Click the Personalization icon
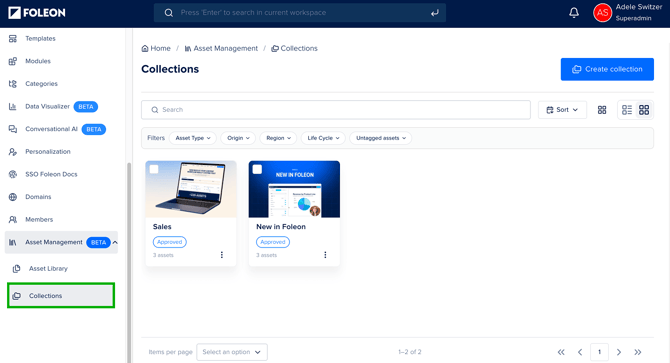This screenshot has width=670, height=363. click(13, 152)
